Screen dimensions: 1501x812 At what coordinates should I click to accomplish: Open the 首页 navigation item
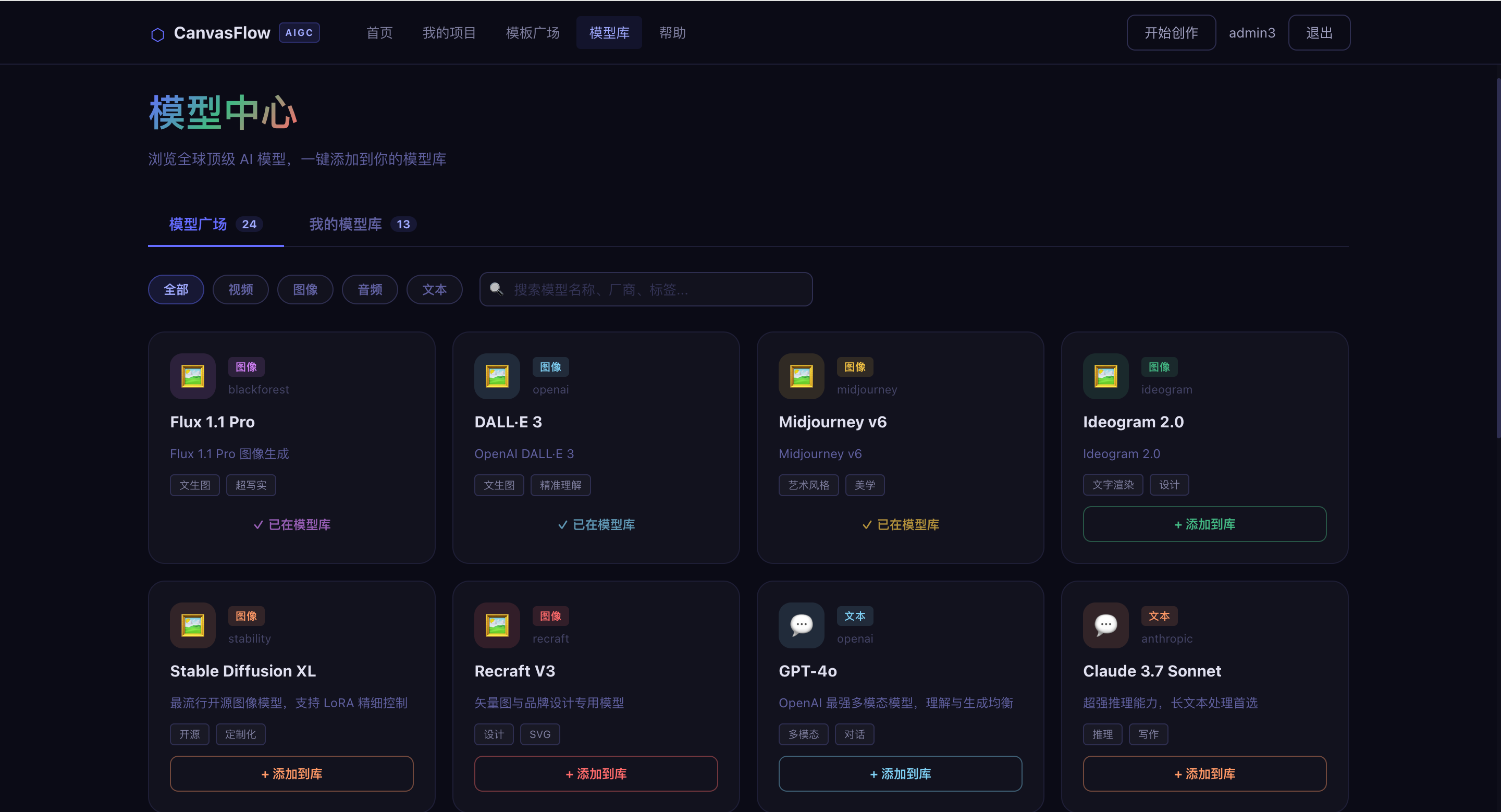point(379,33)
